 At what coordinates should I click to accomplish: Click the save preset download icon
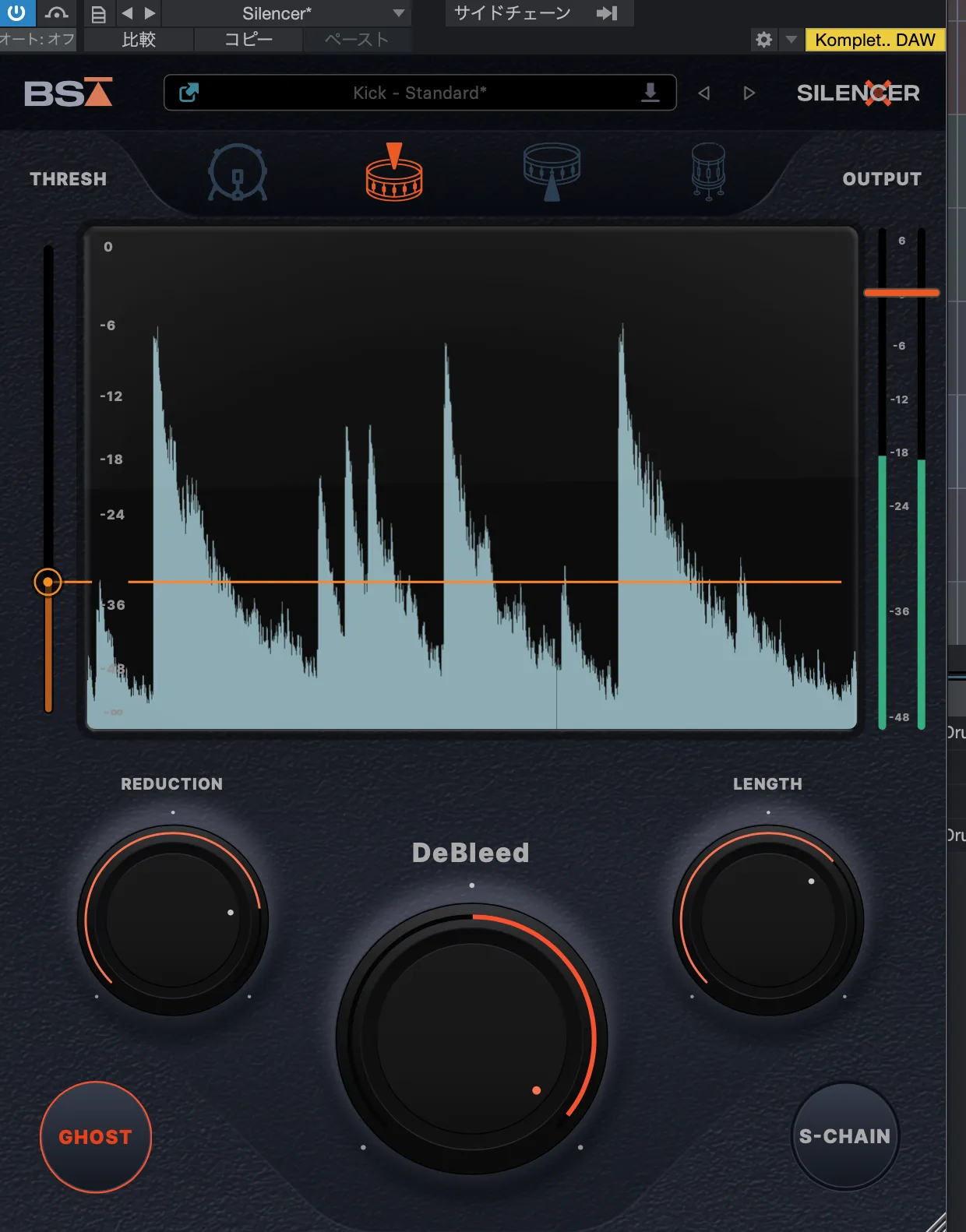point(650,93)
